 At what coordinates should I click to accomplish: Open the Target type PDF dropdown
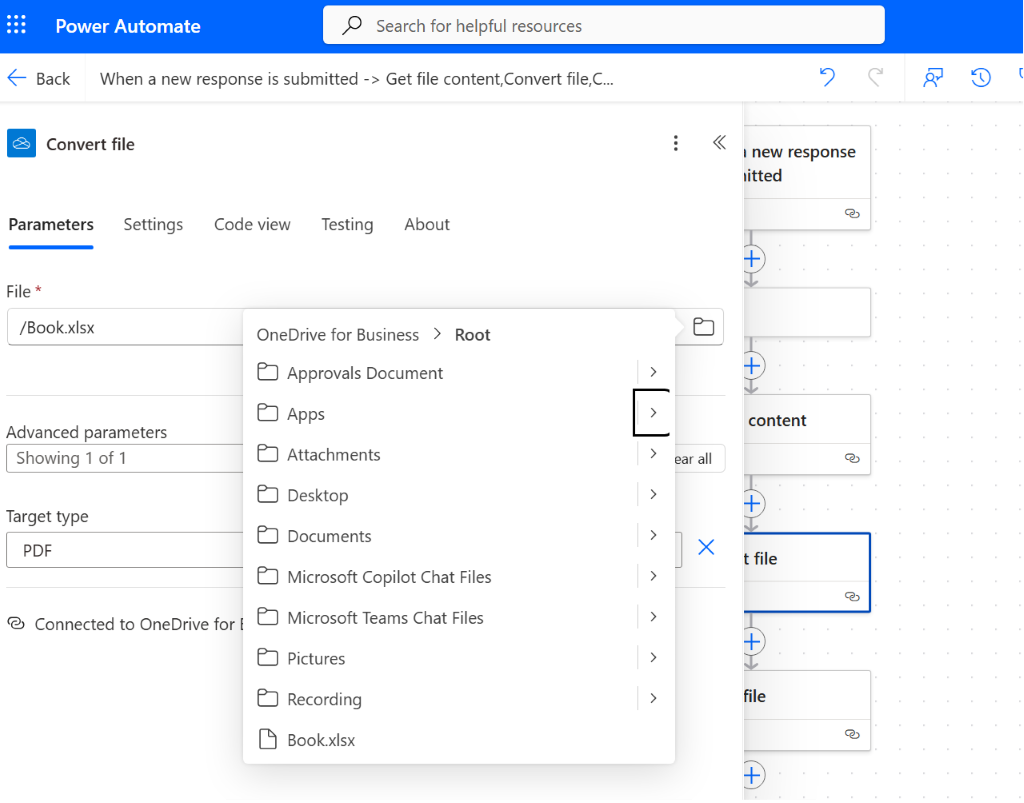point(124,550)
